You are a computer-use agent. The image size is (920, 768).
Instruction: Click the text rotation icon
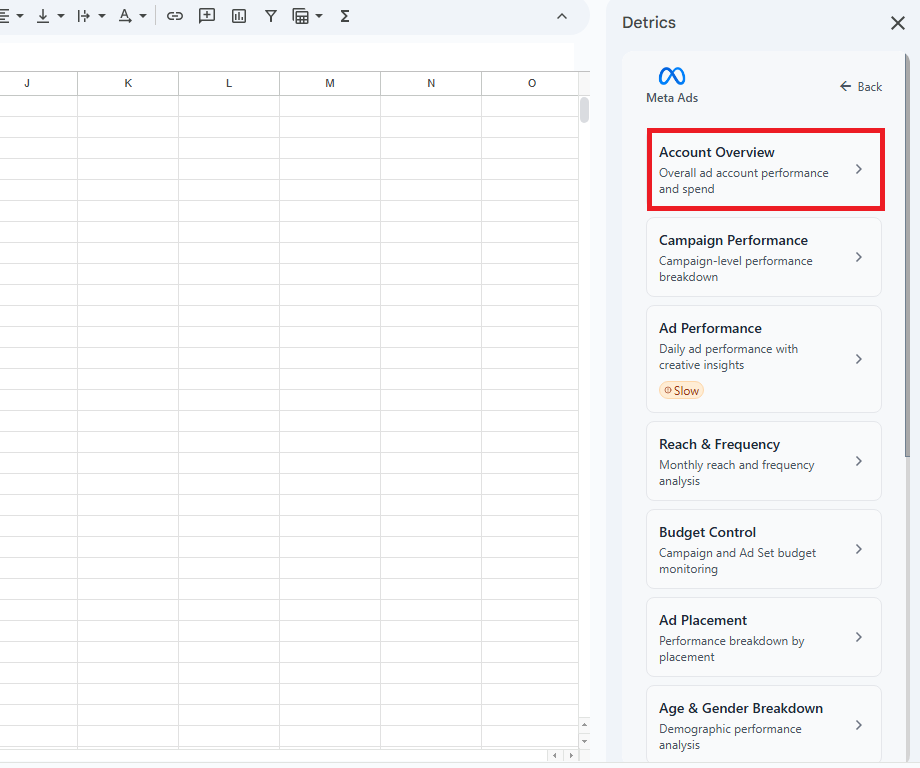[x=124, y=16]
